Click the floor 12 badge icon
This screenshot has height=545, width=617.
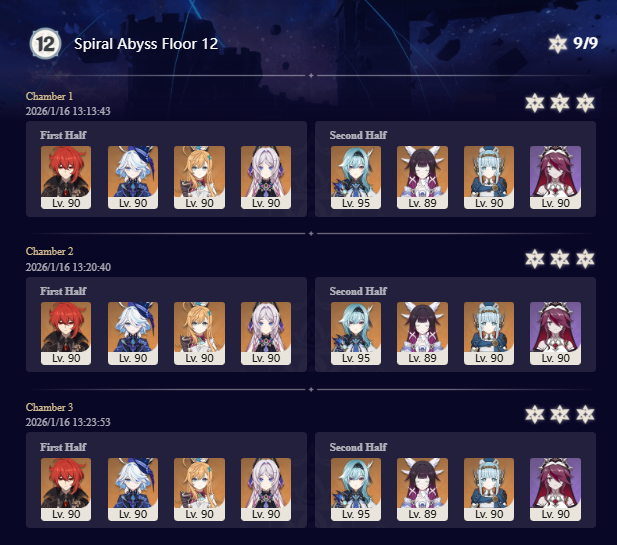45,44
